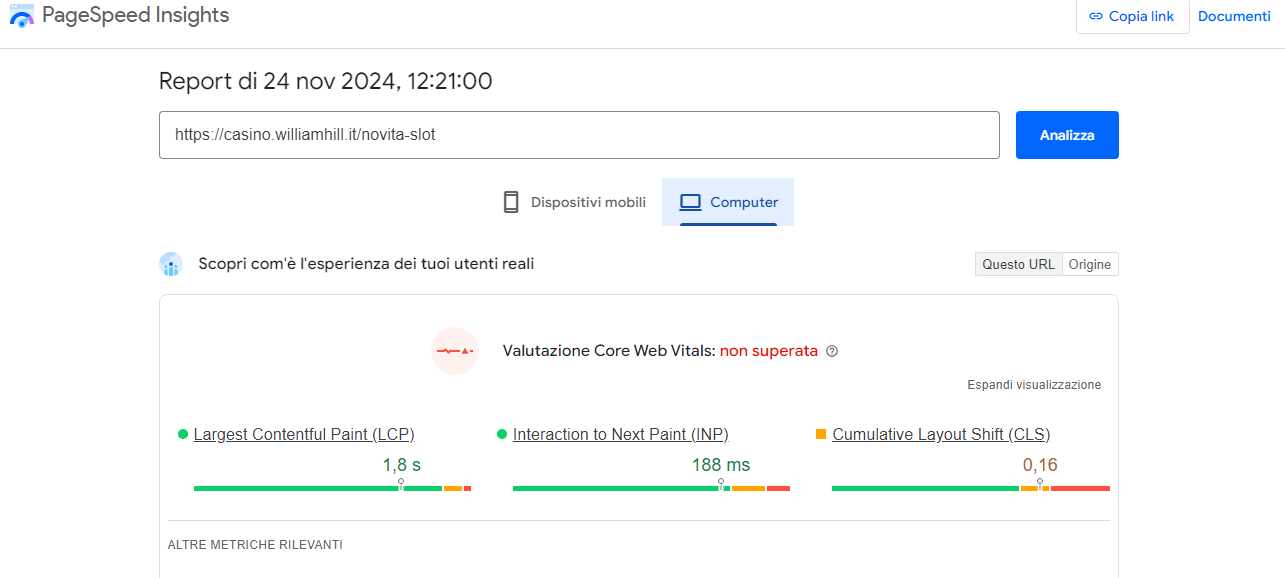Open the PageSpeed Insights home title
Screen dimensions: 1285x578
(x=135, y=15)
